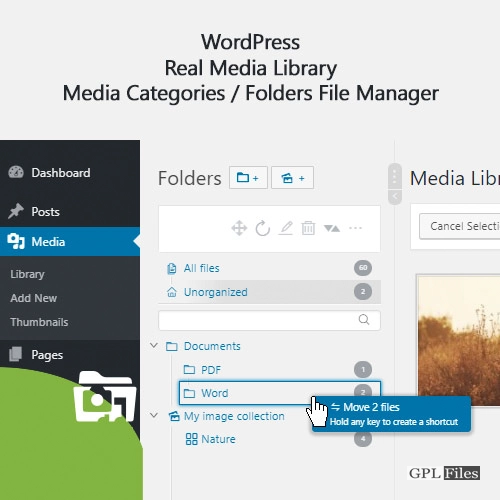Go to Media Library submenu
Viewport: 500px width, 500px height.
[27, 274]
